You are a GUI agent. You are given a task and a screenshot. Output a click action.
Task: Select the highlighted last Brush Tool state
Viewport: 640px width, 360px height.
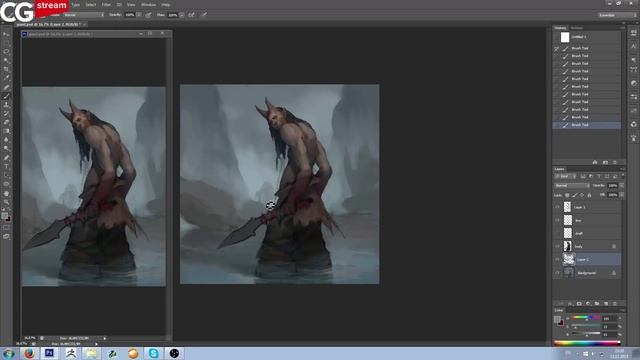(587, 125)
